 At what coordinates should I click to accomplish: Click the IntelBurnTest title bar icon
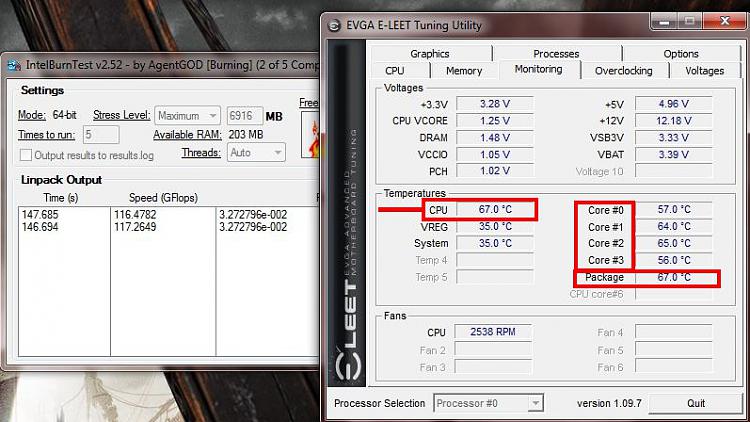point(14,65)
